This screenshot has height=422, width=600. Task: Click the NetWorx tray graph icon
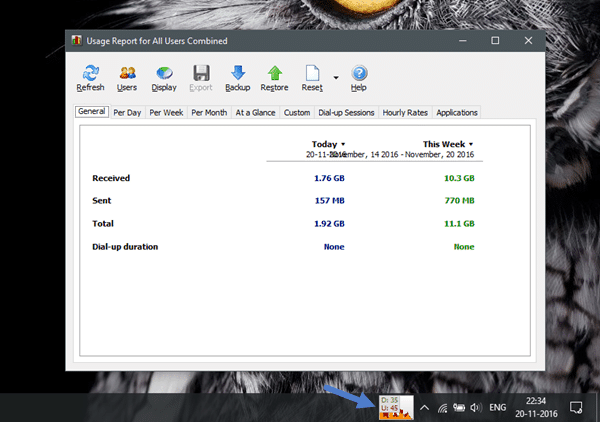tap(396, 407)
